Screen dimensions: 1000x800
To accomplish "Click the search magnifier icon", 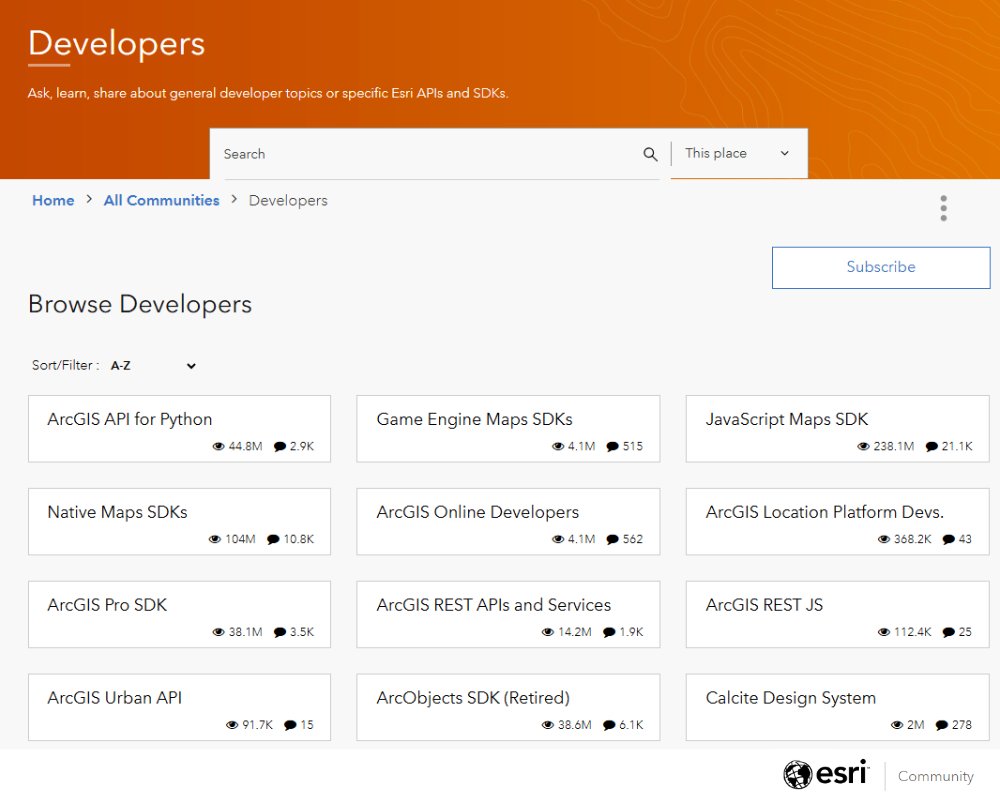I will pos(650,154).
